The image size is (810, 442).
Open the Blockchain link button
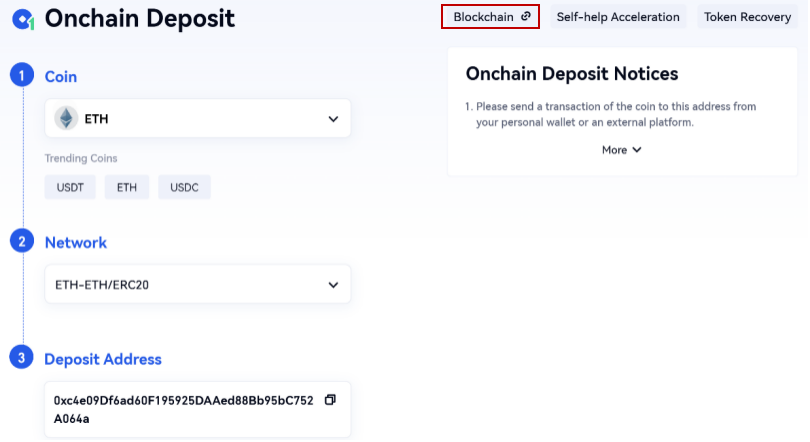coord(490,17)
